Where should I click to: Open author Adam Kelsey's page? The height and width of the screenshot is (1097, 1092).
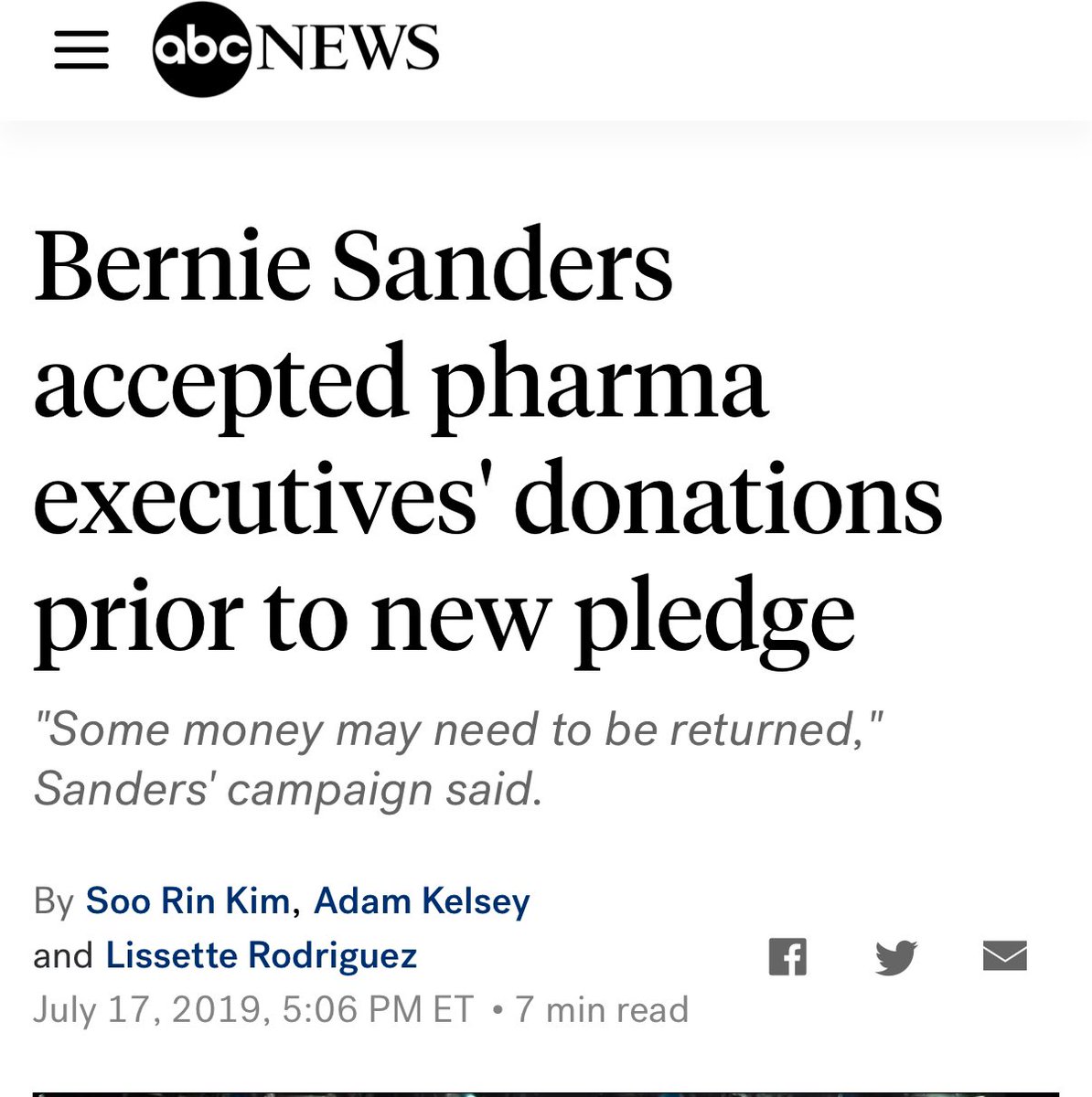422,901
